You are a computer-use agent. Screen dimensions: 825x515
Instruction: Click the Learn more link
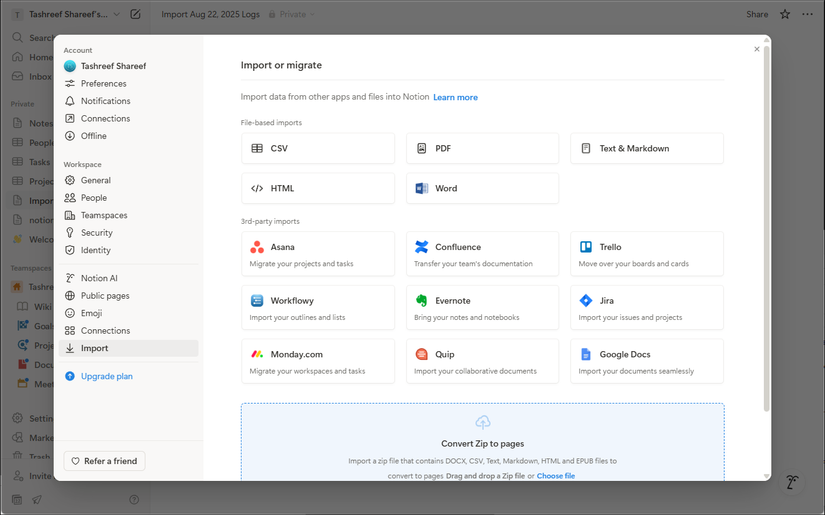455,98
